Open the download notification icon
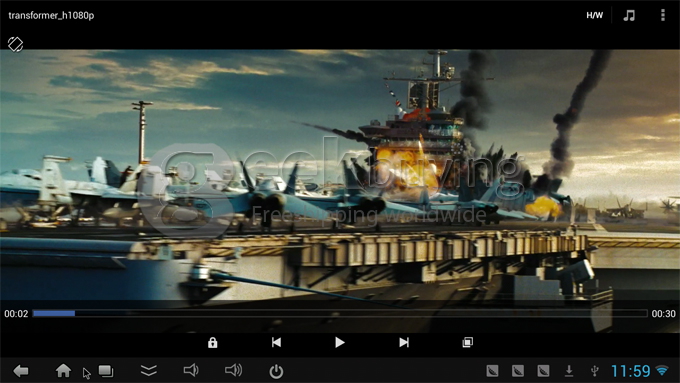The image size is (680, 383). pyautogui.click(x=569, y=371)
